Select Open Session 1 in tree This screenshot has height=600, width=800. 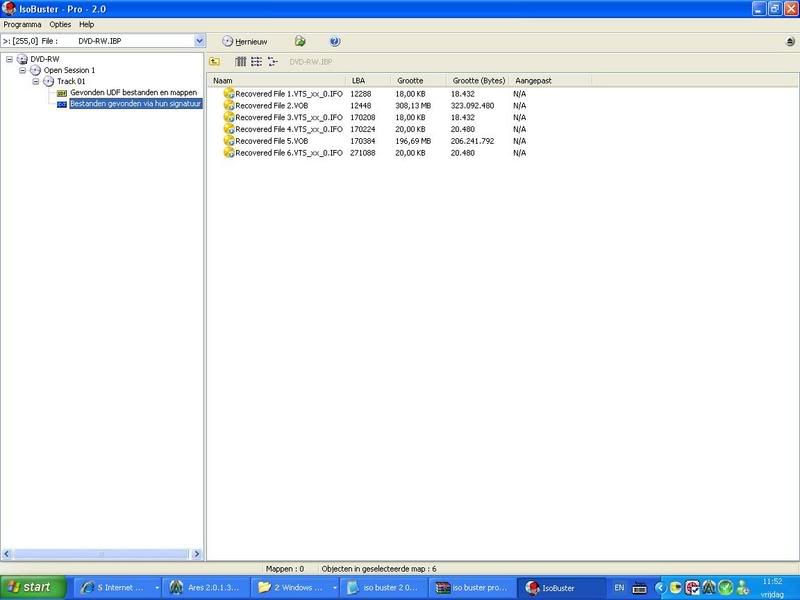[x=69, y=70]
